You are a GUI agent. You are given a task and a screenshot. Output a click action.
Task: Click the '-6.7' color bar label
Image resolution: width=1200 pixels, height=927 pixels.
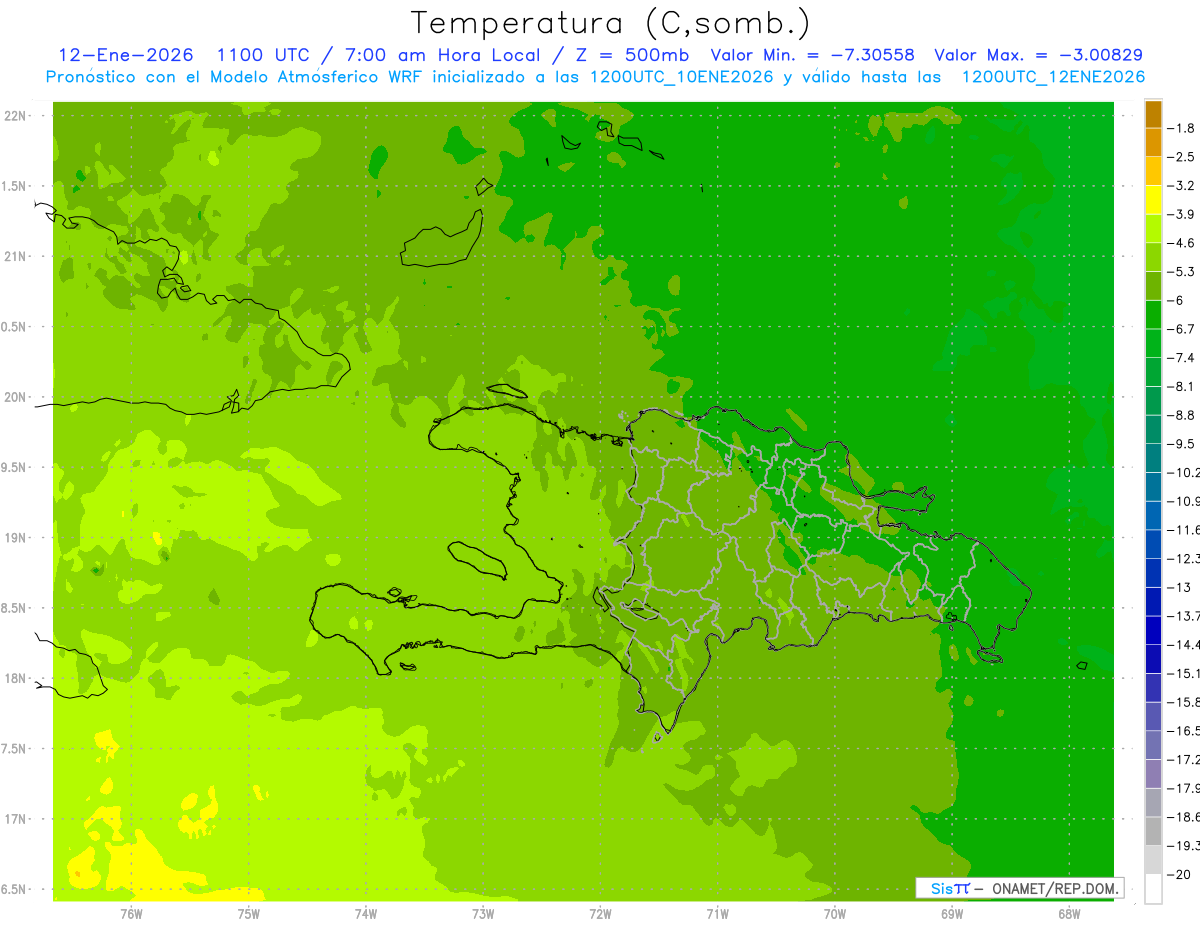pyautogui.click(x=1182, y=329)
